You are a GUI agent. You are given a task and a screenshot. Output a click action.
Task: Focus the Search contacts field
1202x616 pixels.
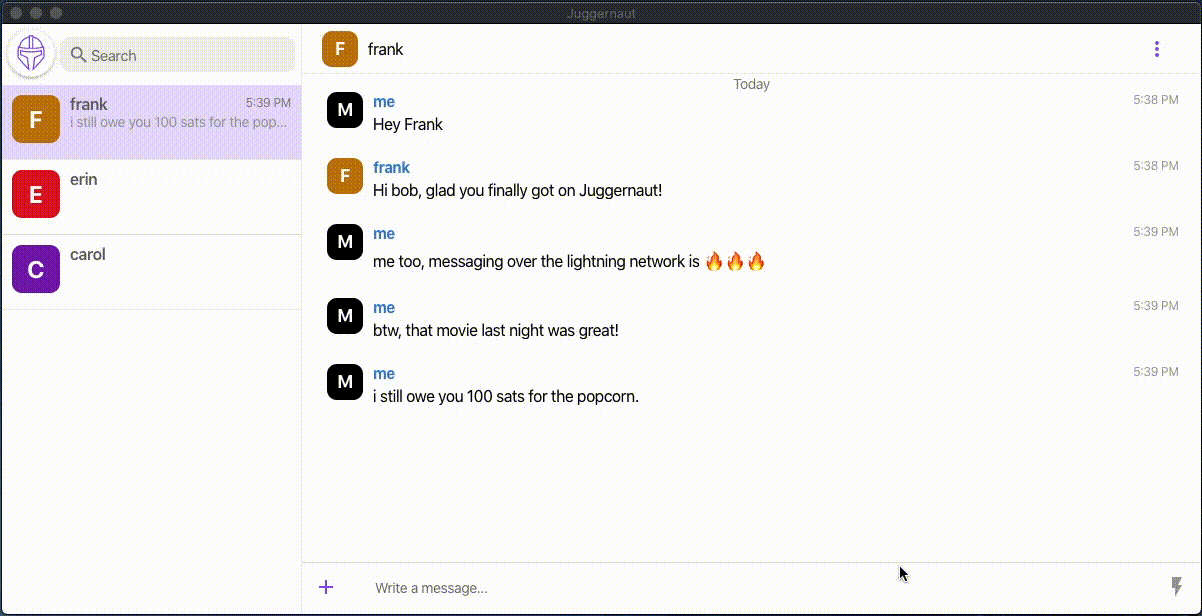pyautogui.click(x=185, y=55)
